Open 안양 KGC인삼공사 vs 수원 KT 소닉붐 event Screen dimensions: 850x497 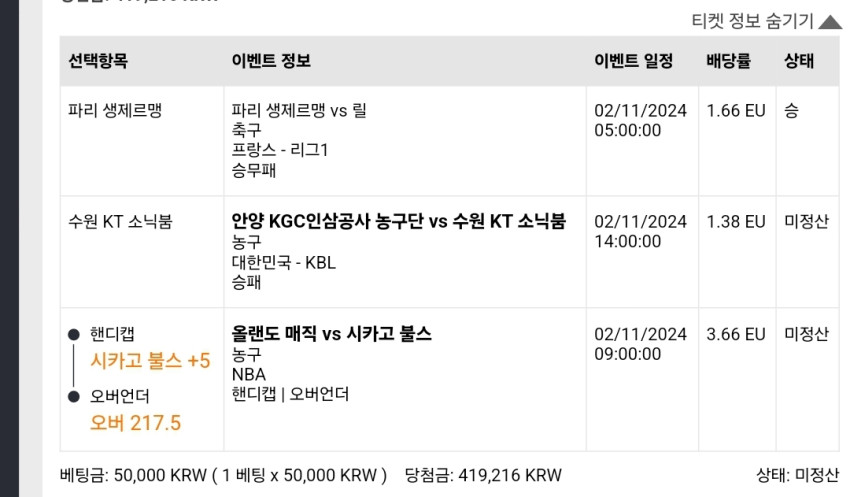(x=398, y=221)
